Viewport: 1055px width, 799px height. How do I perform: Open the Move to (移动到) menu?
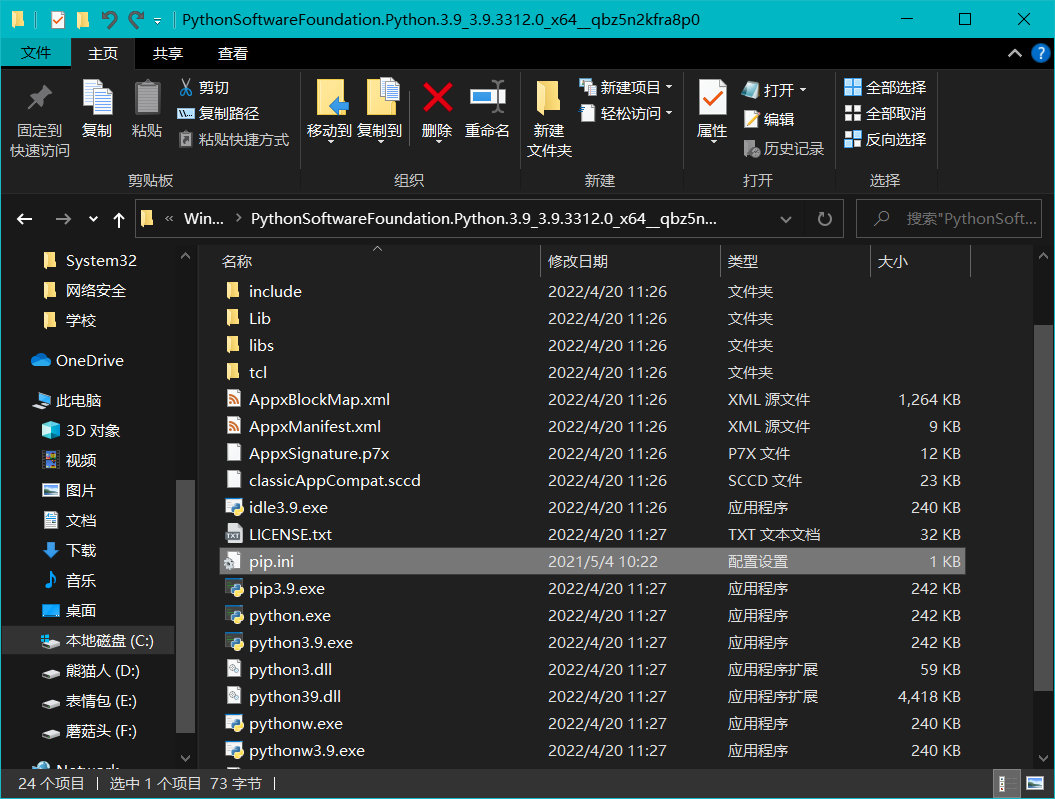click(x=329, y=111)
